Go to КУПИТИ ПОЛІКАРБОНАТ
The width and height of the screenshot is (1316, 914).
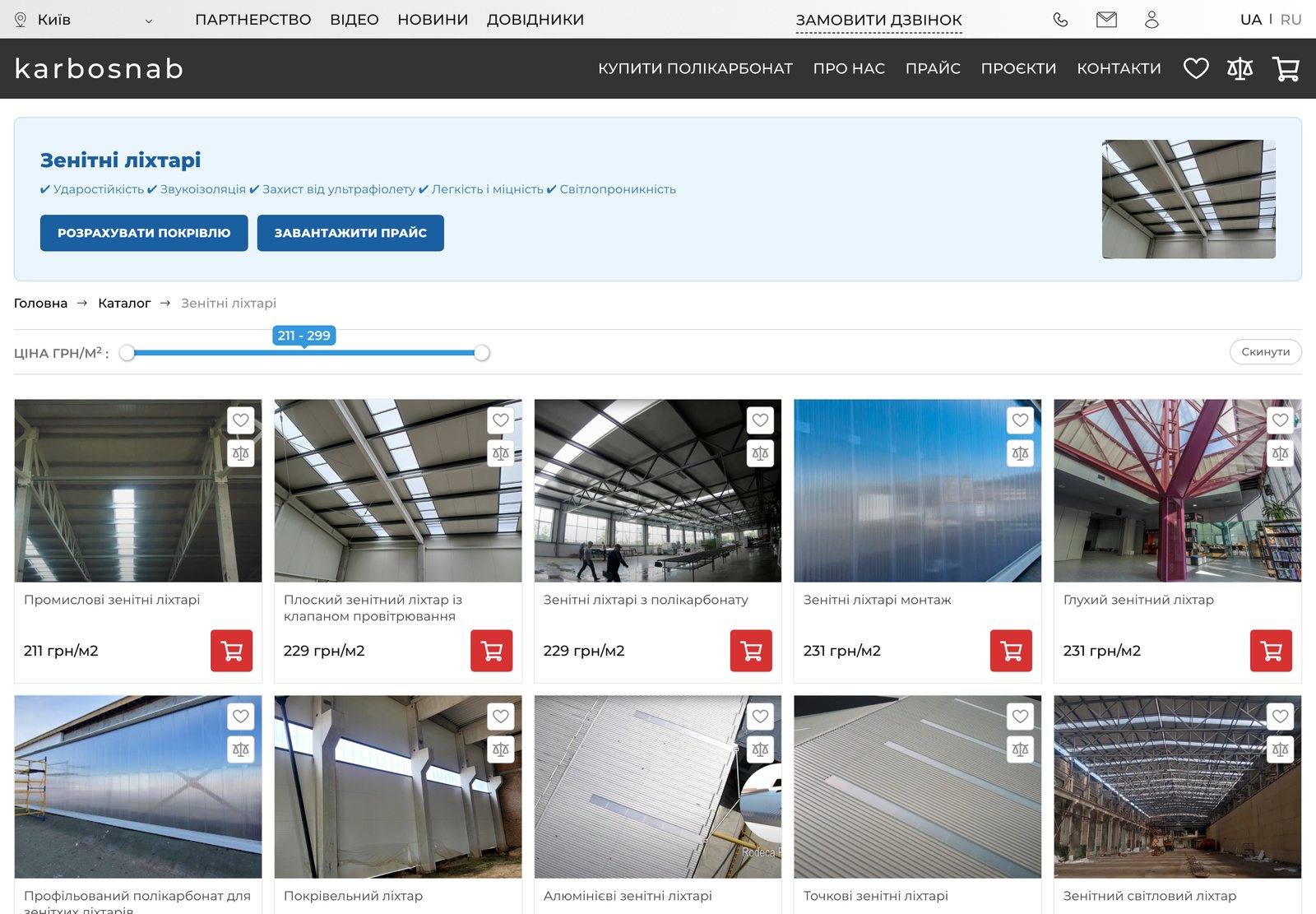pyautogui.click(x=695, y=68)
